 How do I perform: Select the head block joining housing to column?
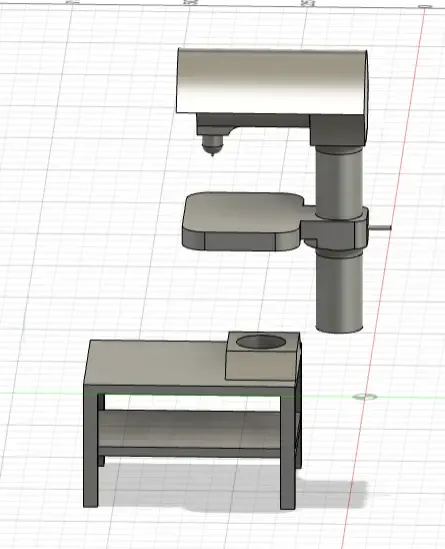pyautogui.click(x=337, y=130)
